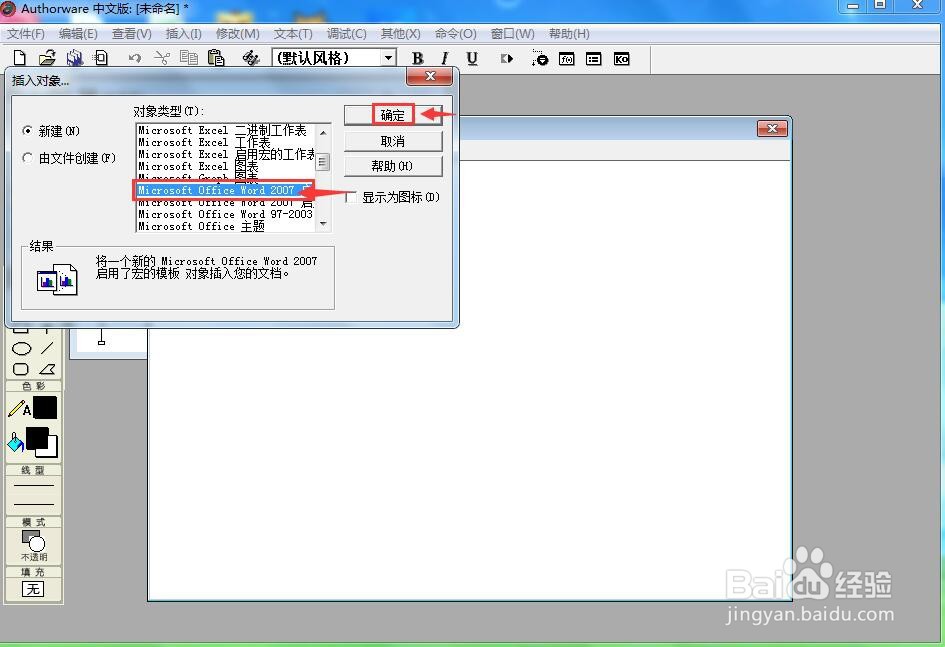Screen dimensions: 945x647
Task: Select Microsoft Excel 图表 list entry
Action: pyautogui.click(x=225, y=166)
